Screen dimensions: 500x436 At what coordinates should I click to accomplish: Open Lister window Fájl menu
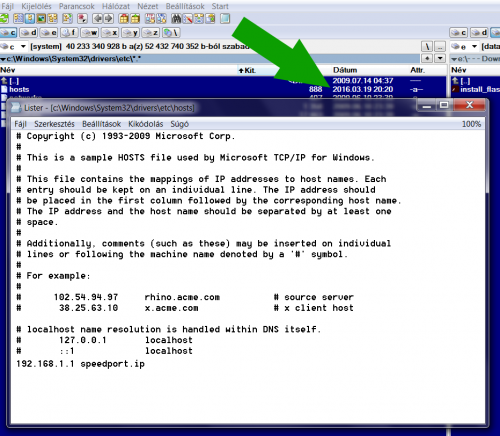tap(20, 124)
